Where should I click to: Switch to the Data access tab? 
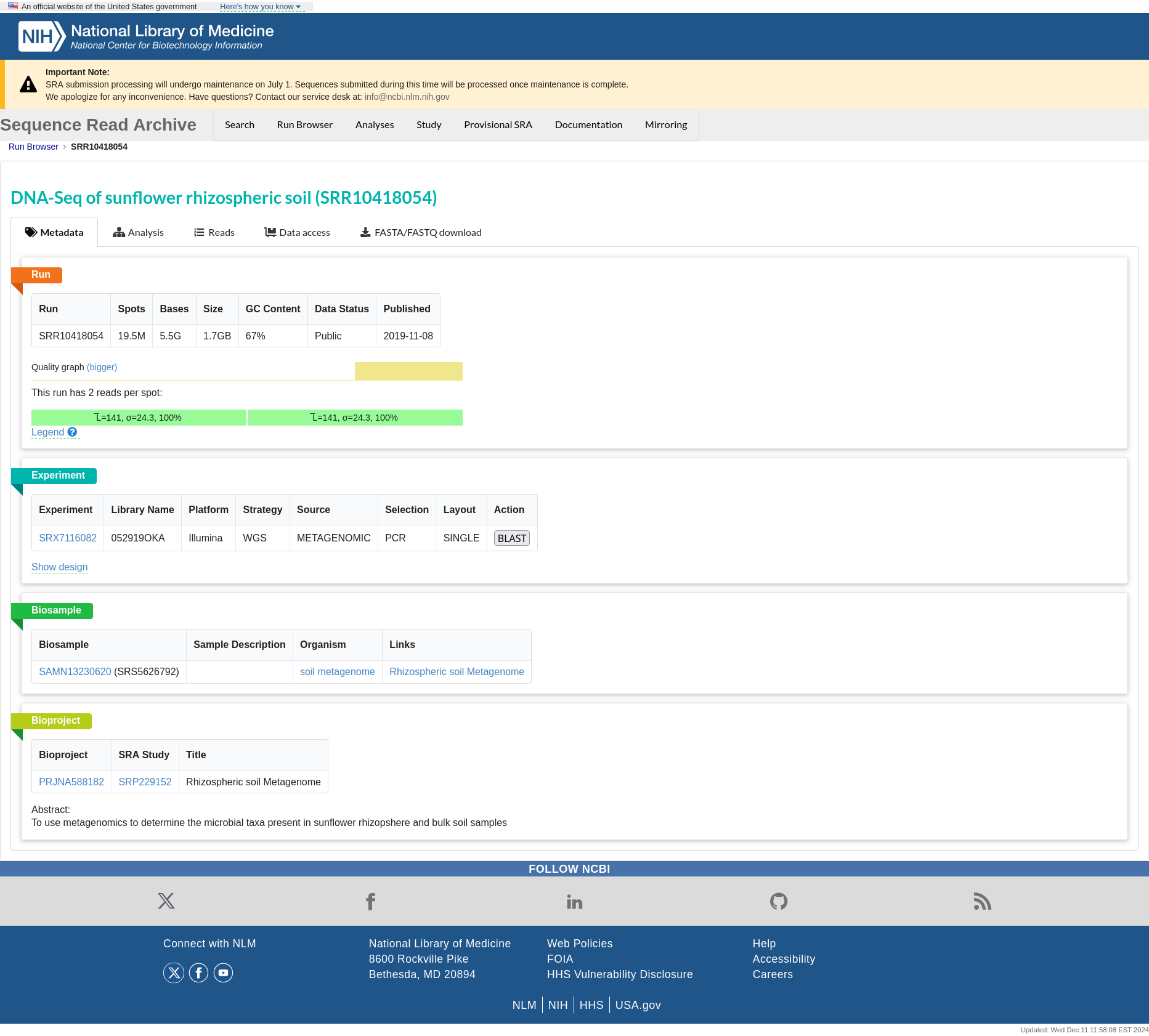[x=297, y=232]
